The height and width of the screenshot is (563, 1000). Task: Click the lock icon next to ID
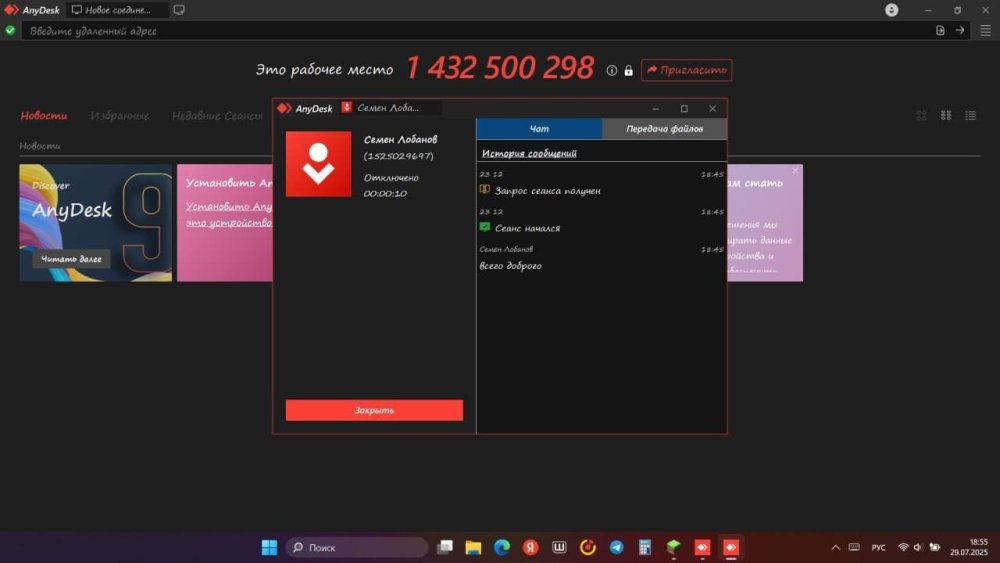(x=628, y=70)
